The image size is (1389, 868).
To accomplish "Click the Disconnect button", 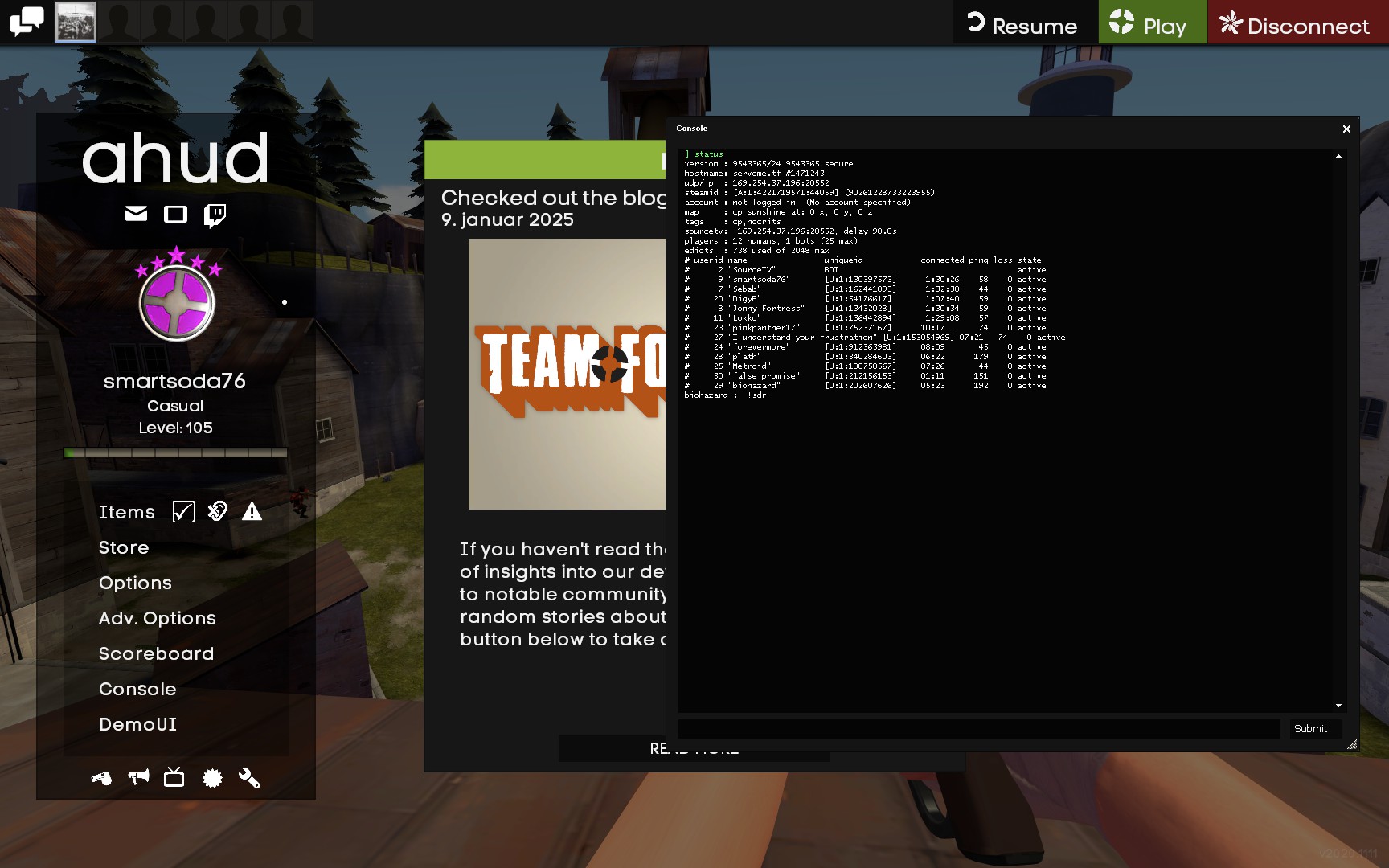I will tap(1295, 24).
